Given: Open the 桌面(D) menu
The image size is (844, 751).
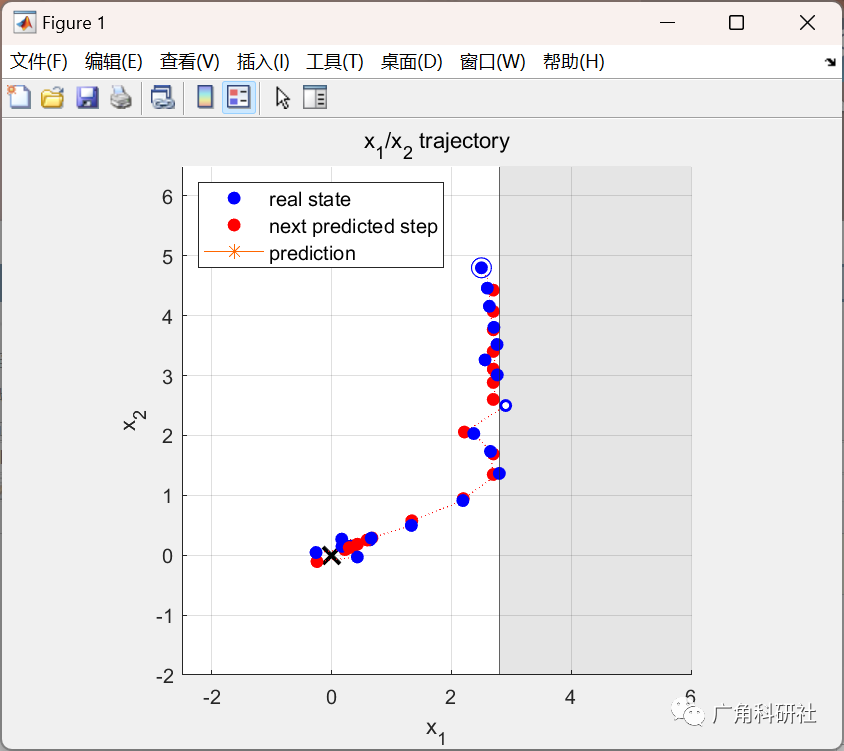Looking at the screenshot, I should click(411, 61).
